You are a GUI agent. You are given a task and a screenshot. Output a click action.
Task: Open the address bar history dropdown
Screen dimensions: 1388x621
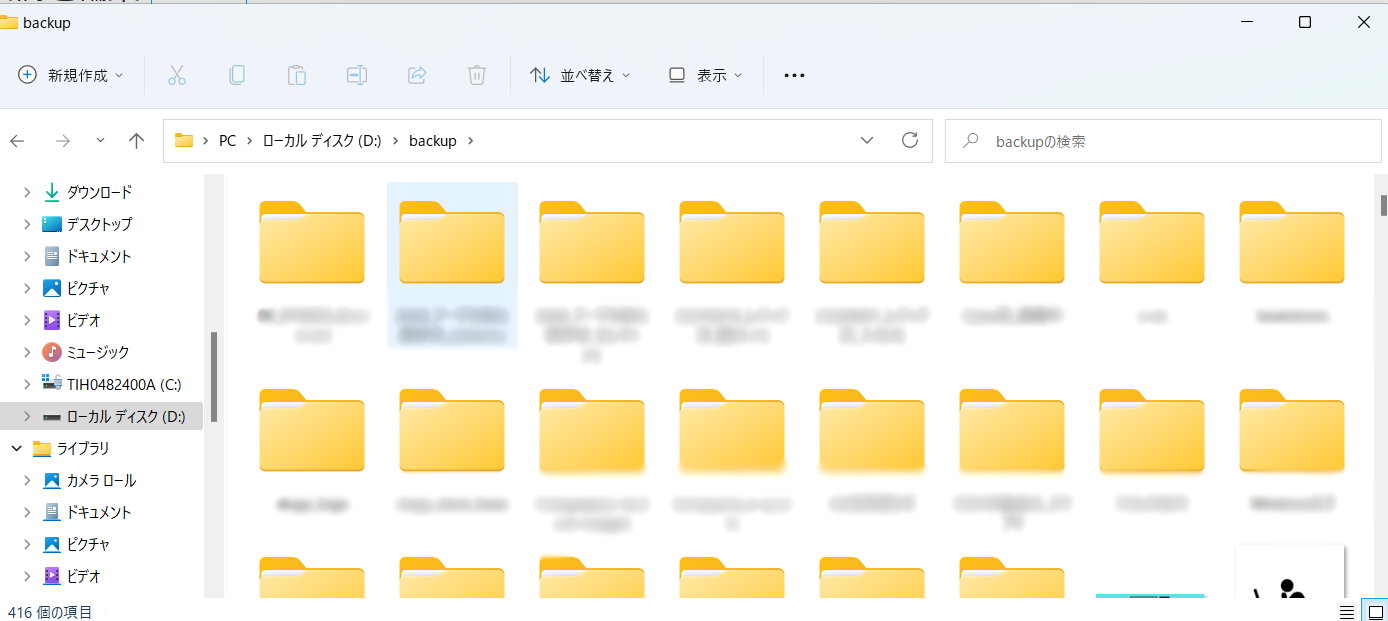point(867,141)
